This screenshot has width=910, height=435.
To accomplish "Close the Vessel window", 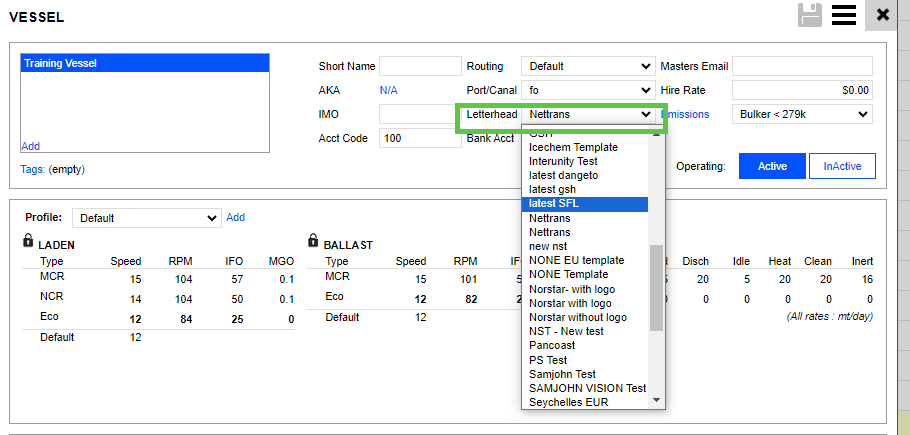I will [882, 14].
